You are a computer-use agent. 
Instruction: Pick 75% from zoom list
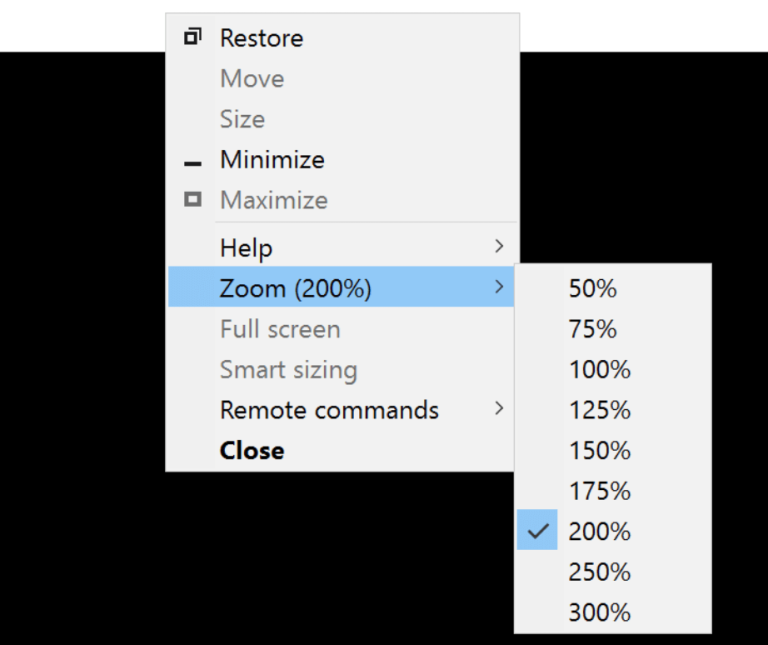[613, 329]
